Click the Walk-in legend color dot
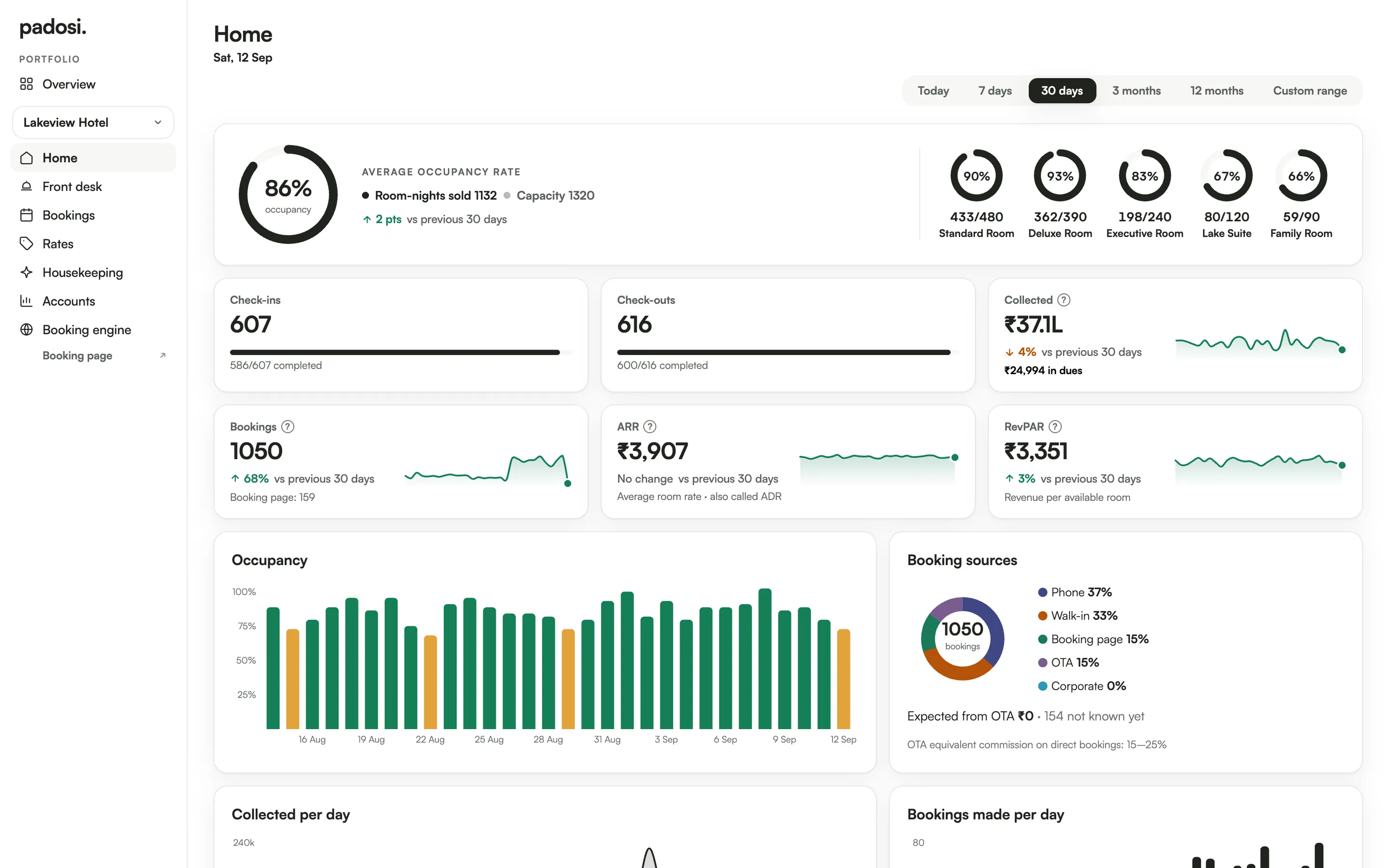 coord(1042,616)
